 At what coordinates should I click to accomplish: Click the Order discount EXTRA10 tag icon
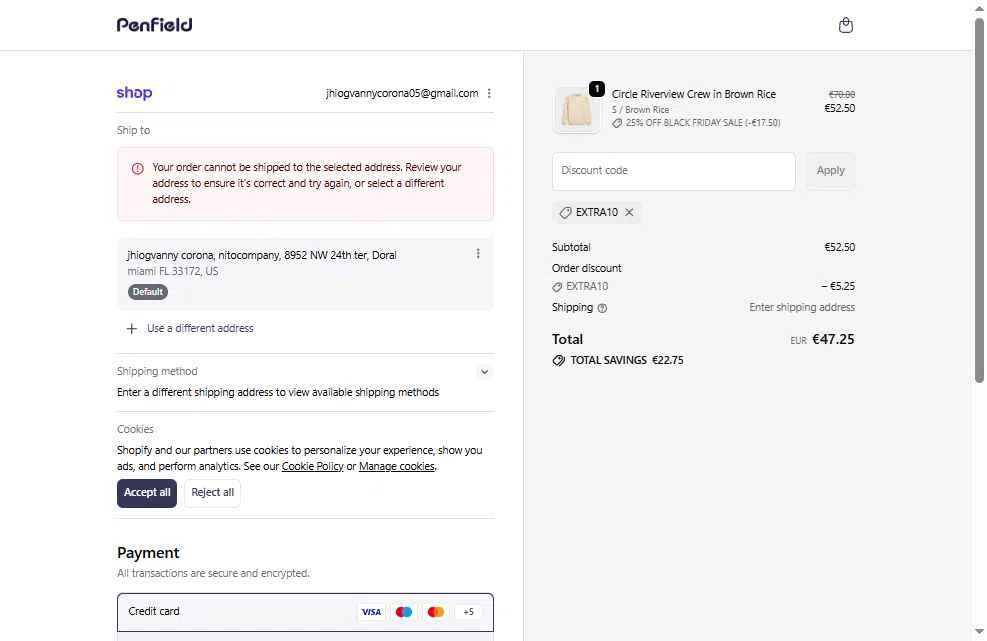pyautogui.click(x=557, y=287)
